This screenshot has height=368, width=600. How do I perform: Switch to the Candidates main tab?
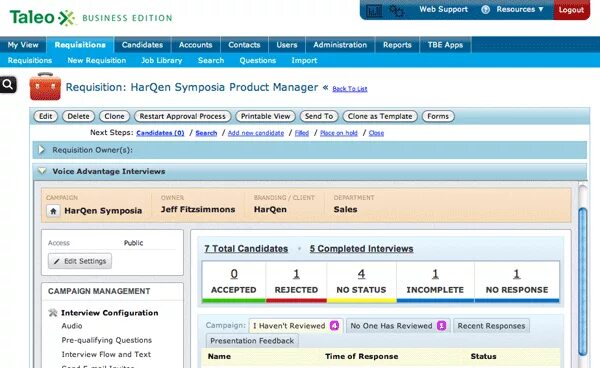coord(142,45)
